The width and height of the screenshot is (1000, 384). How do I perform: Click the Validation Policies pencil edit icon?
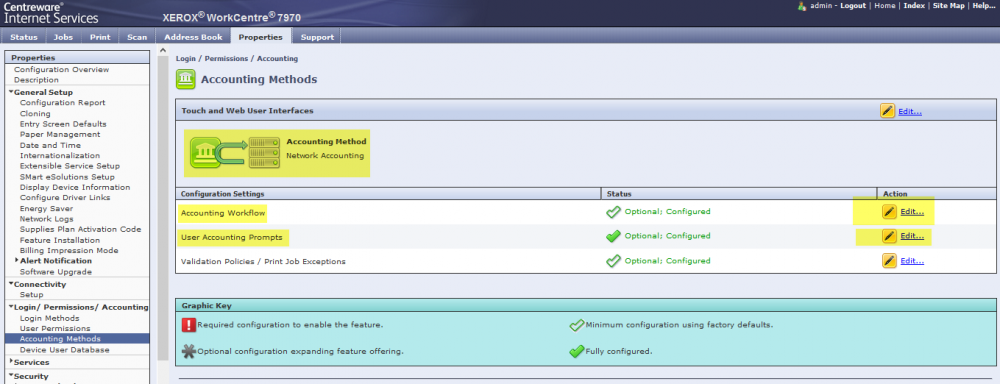pos(889,261)
